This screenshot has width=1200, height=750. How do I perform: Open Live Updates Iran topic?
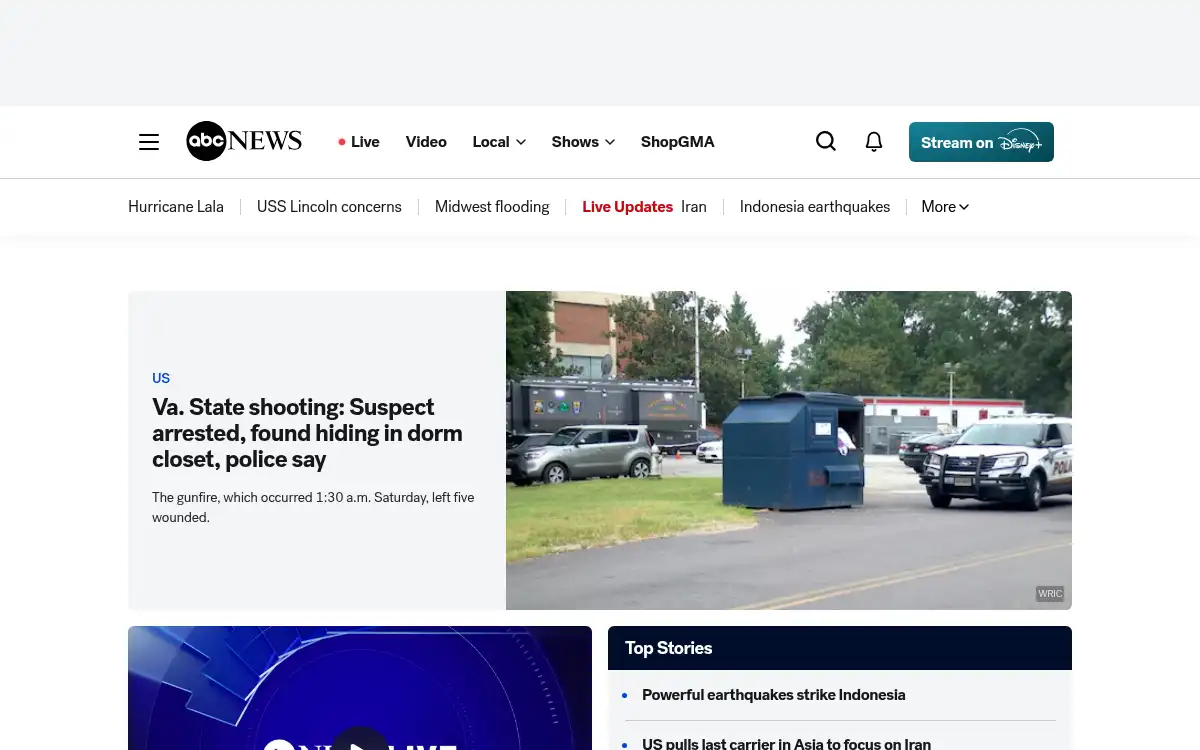pyautogui.click(x=644, y=207)
